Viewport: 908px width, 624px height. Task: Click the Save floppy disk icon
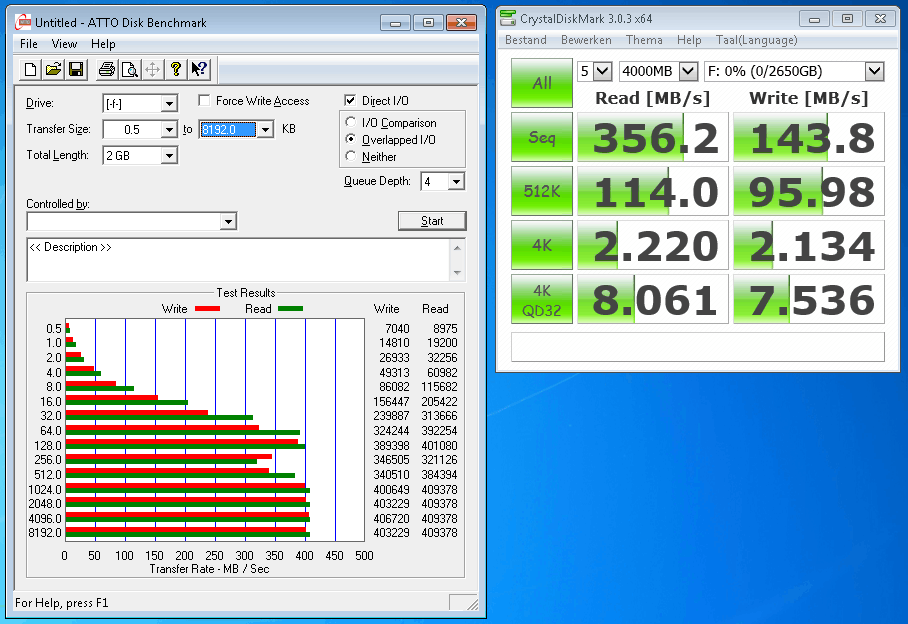click(x=75, y=69)
